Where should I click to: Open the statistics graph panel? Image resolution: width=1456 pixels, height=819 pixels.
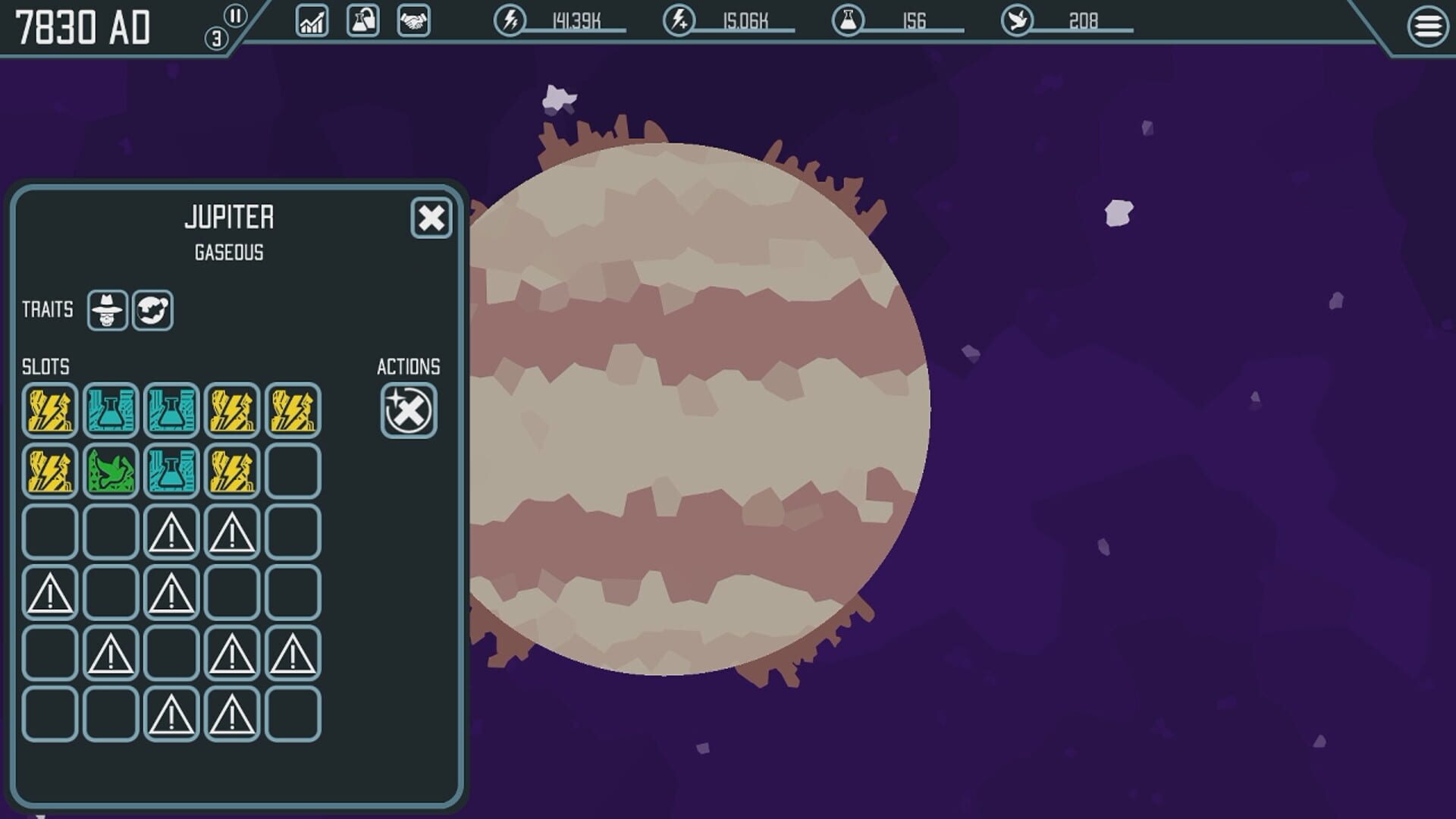tap(312, 21)
